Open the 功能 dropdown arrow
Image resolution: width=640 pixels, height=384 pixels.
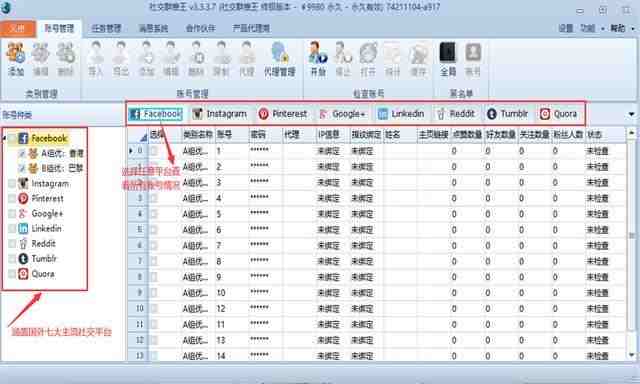coord(602,29)
